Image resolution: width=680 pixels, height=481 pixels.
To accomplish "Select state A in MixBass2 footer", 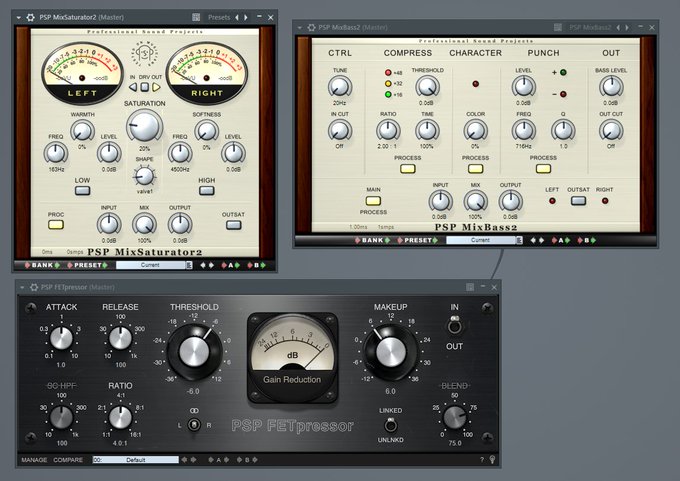I will tap(561, 240).
